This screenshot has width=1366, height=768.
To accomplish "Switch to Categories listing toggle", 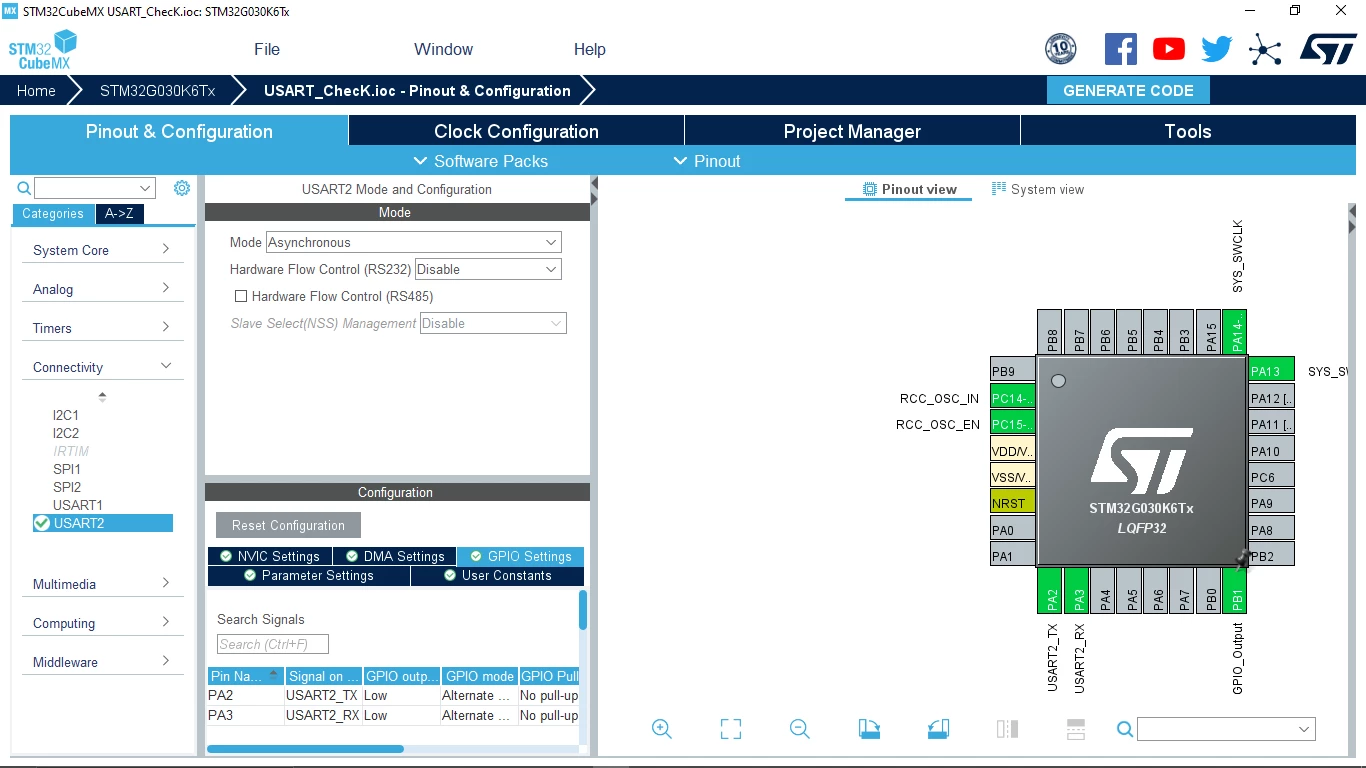I will 53,213.
